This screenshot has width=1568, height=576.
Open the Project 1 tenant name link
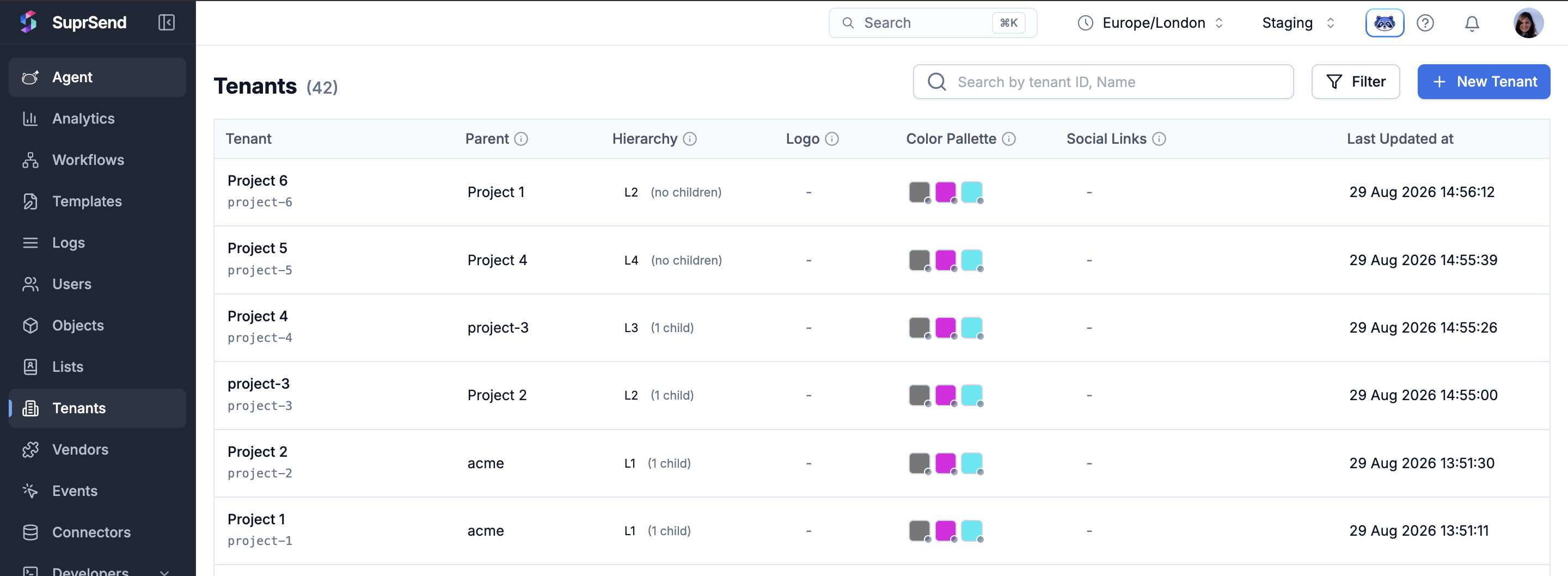click(256, 519)
